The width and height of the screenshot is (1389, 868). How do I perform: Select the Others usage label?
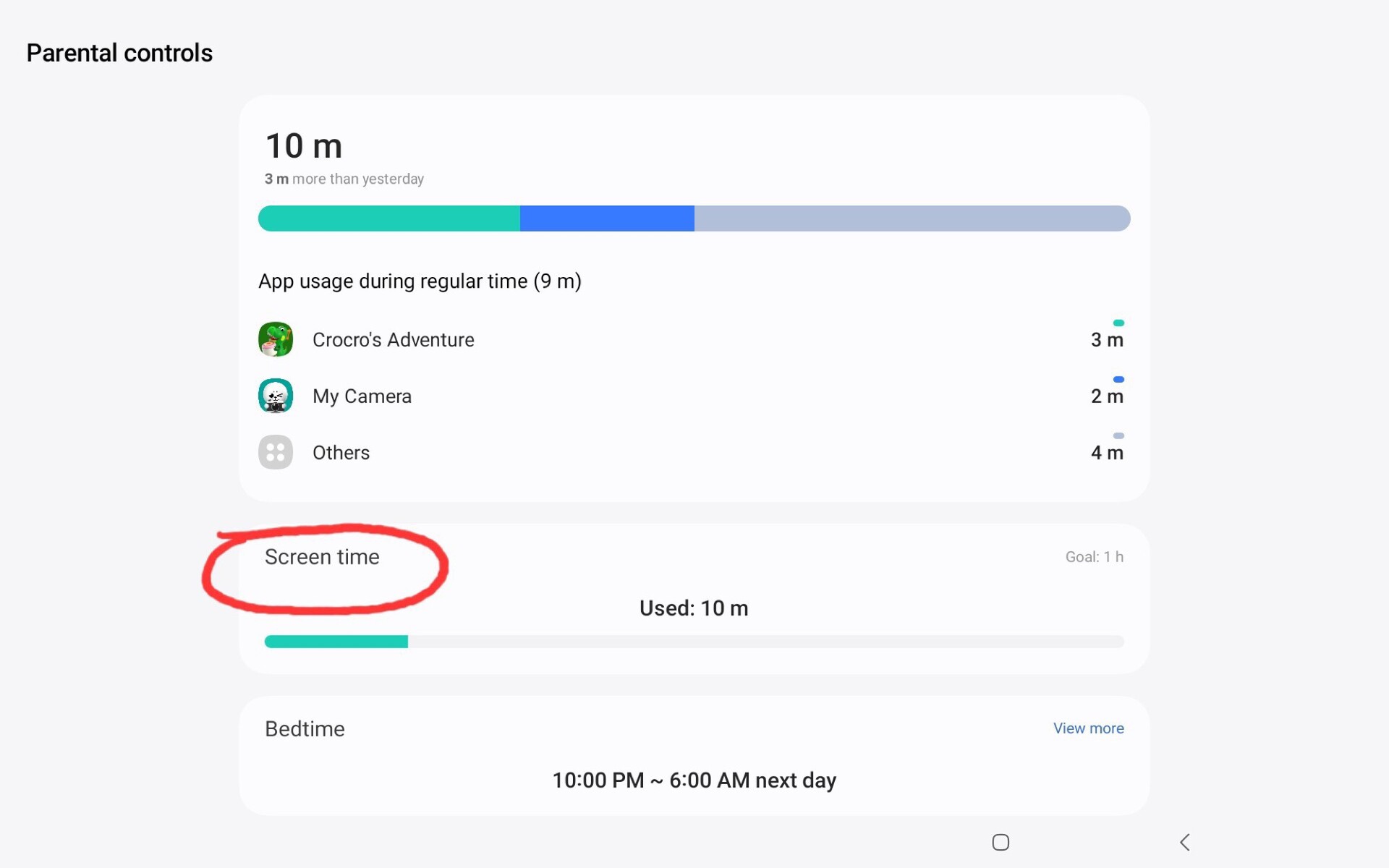point(341,452)
